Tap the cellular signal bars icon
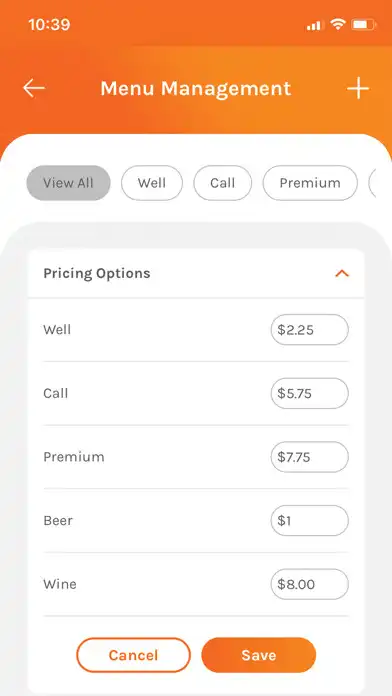The height and width of the screenshot is (696, 392). pyautogui.click(x=313, y=26)
